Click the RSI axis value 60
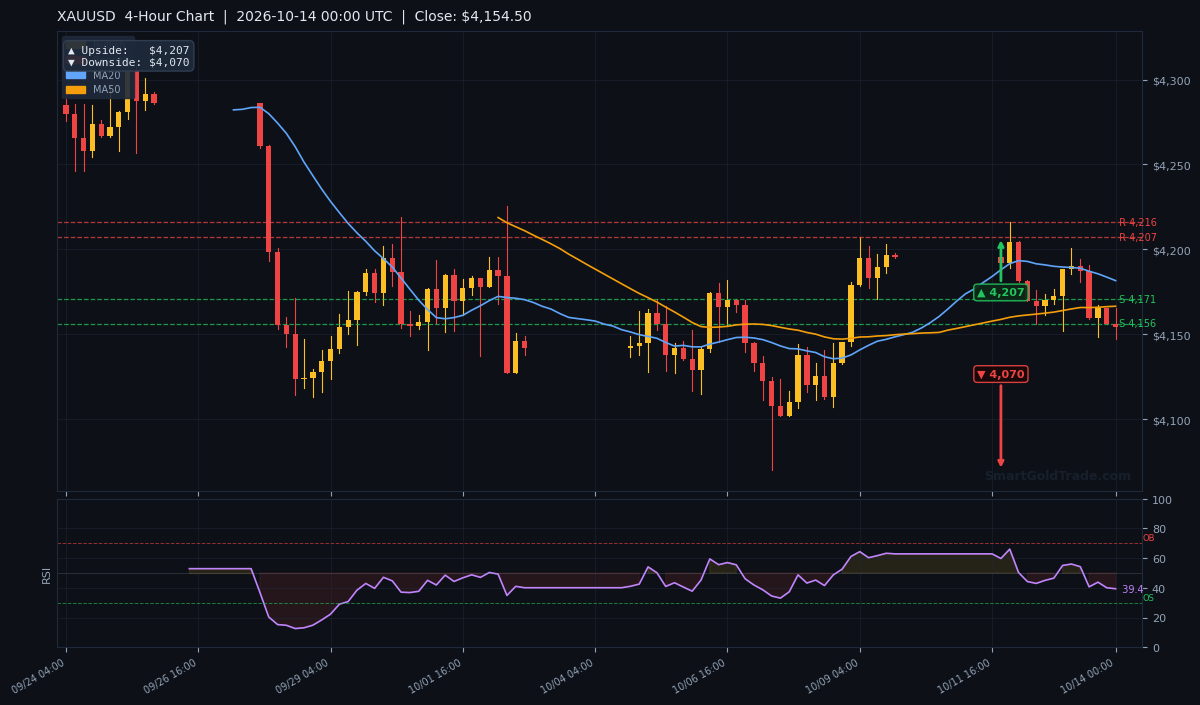 (1159, 559)
